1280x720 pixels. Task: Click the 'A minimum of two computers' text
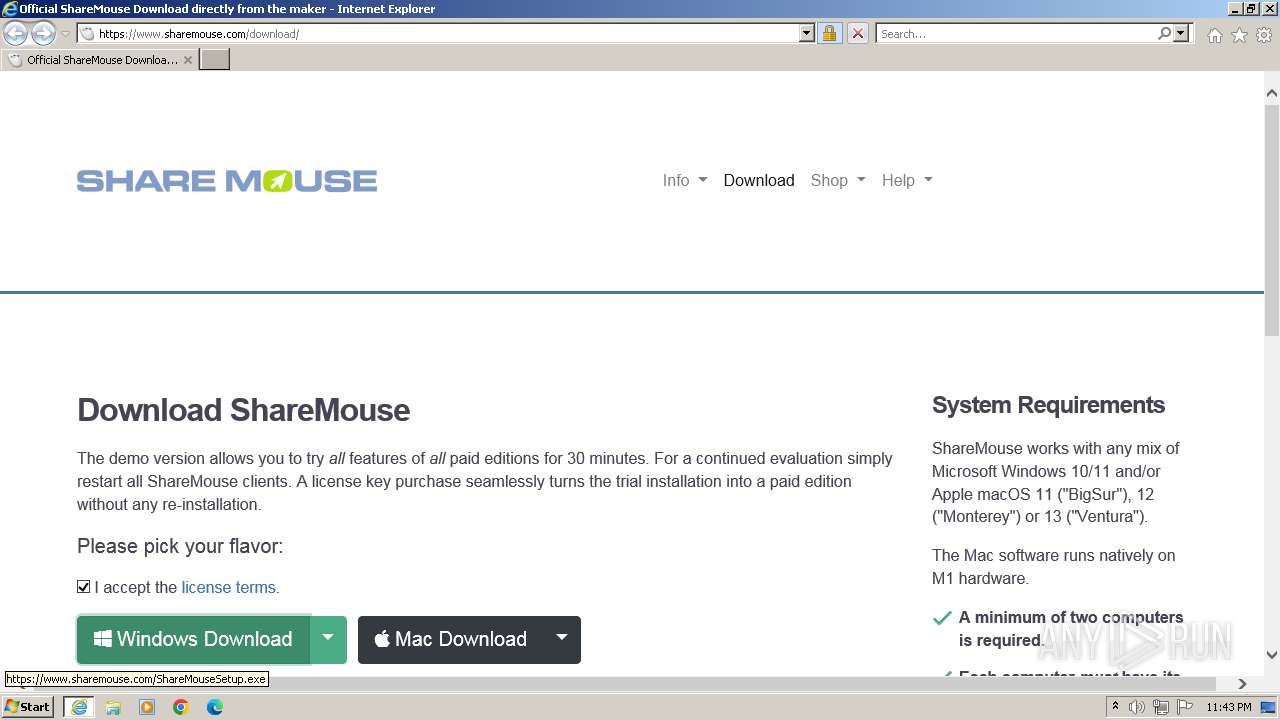1071,617
